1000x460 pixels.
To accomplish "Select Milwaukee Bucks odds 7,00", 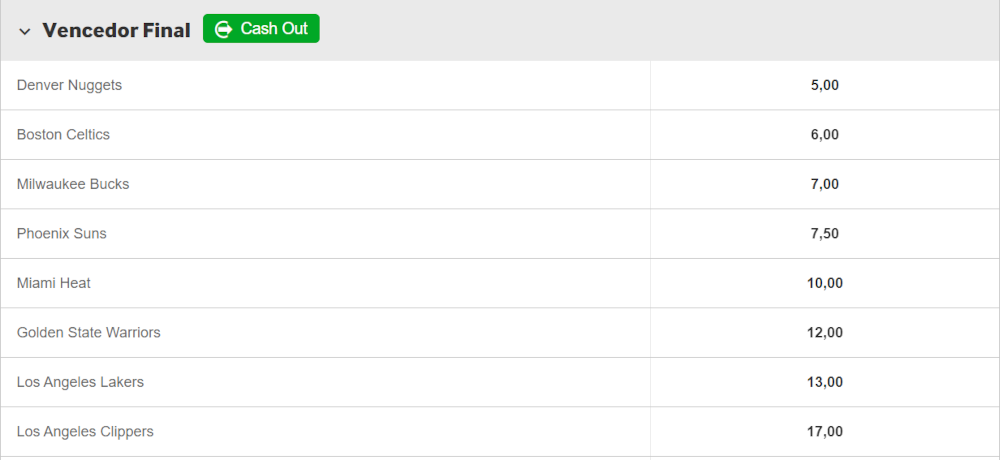I will pyautogui.click(x=824, y=184).
